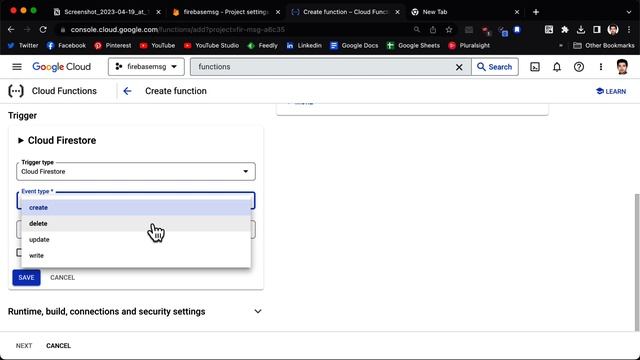Viewport: 640px width, 360px height.
Task: Open the Trigger type Cloud Firestore dropdown
Action: pyautogui.click(x=136, y=171)
